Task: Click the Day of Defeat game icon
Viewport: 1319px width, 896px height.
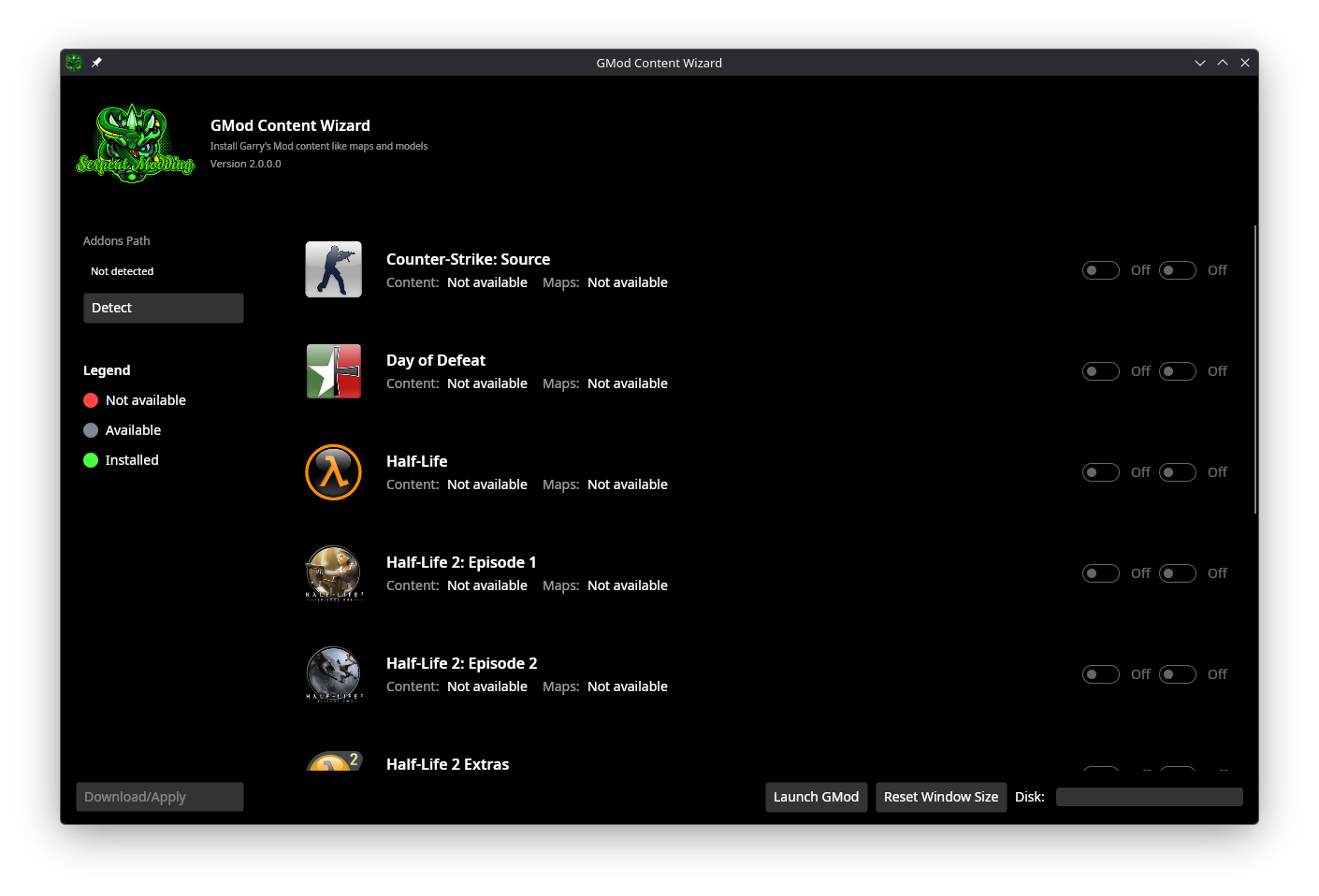Action: pyautogui.click(x=334, y=370)
